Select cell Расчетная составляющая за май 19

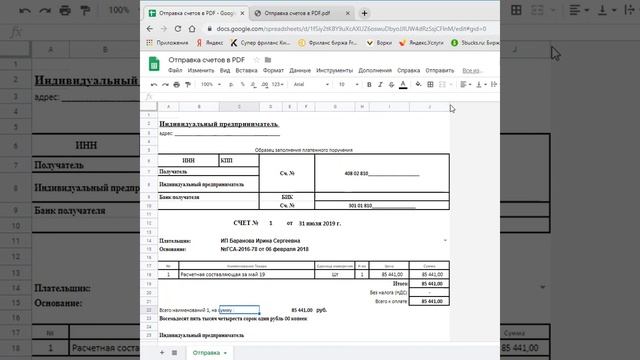[x=247, y=274]
